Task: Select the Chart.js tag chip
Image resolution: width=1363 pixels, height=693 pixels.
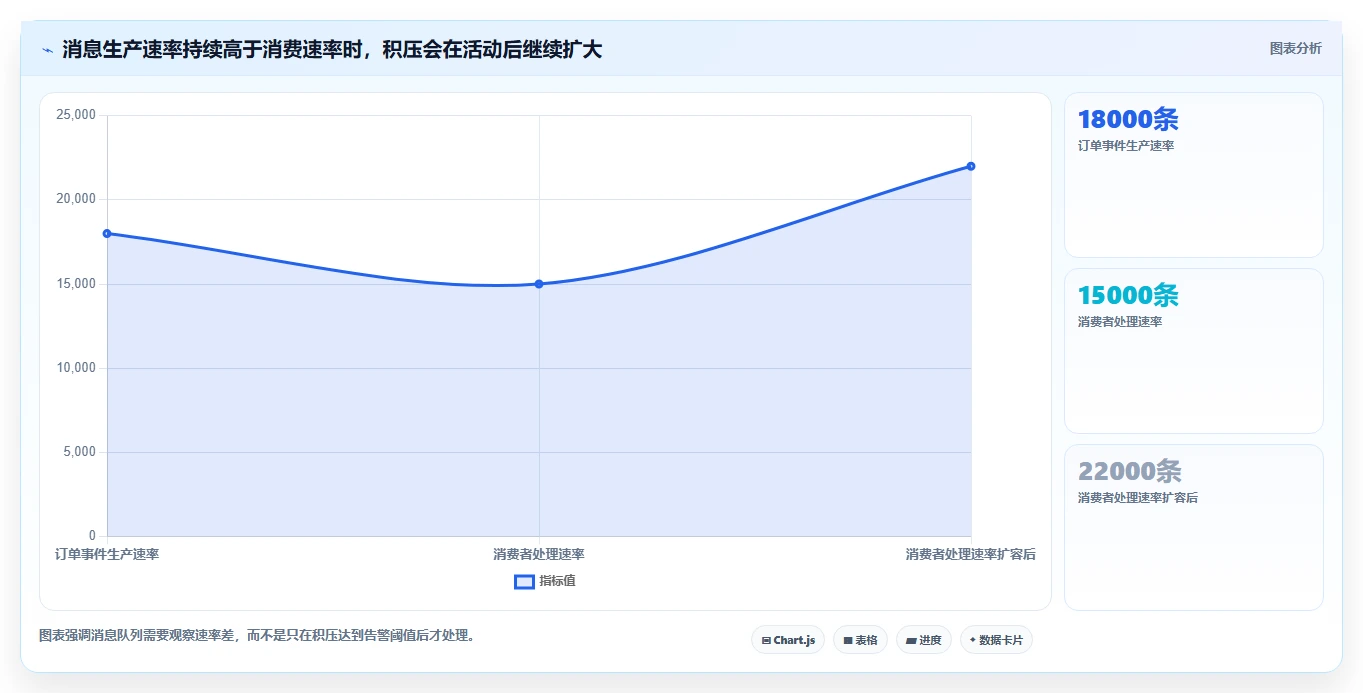Action: coord(788,640)
